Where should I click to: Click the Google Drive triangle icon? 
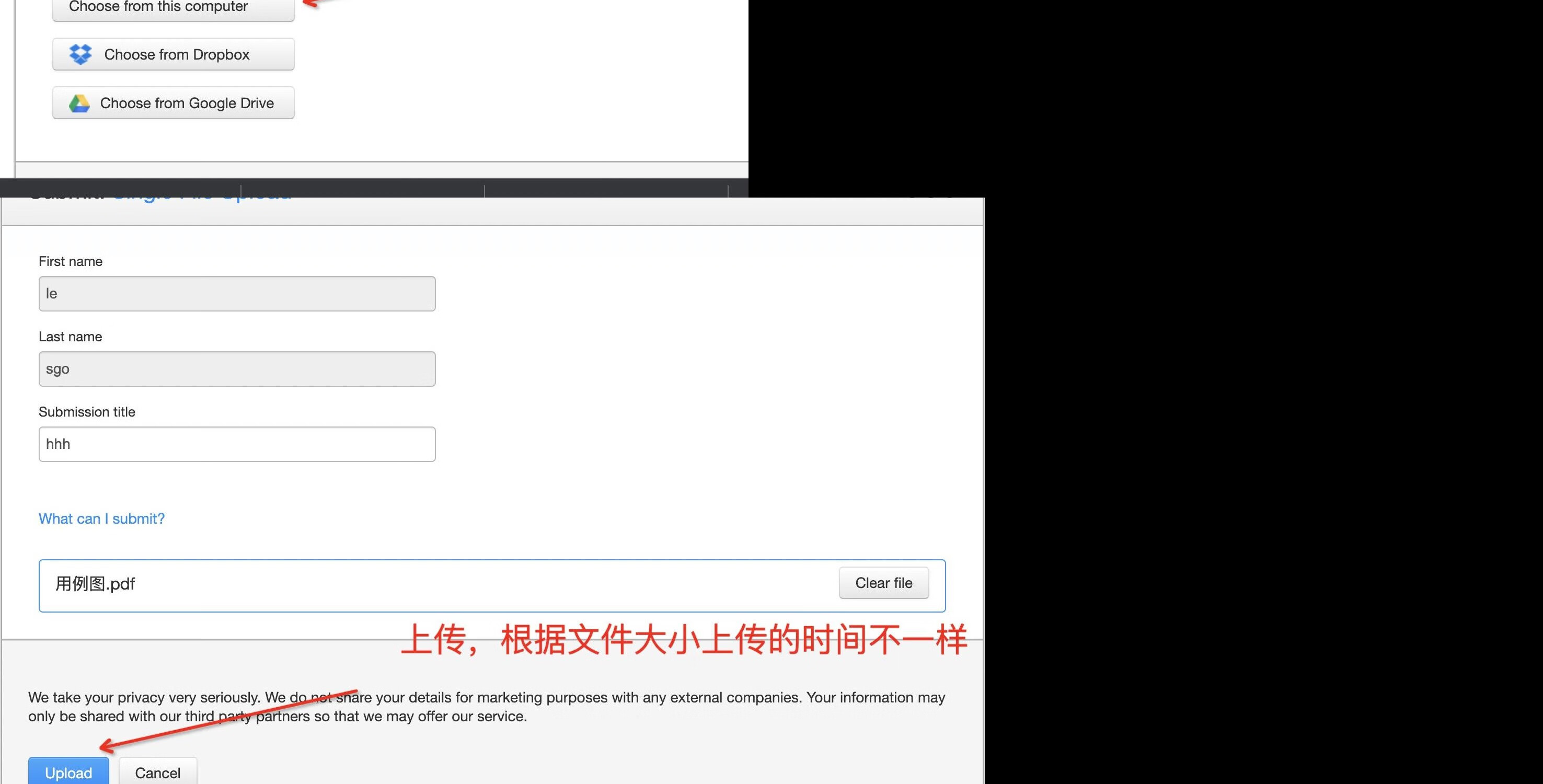[x=79, y=103]
